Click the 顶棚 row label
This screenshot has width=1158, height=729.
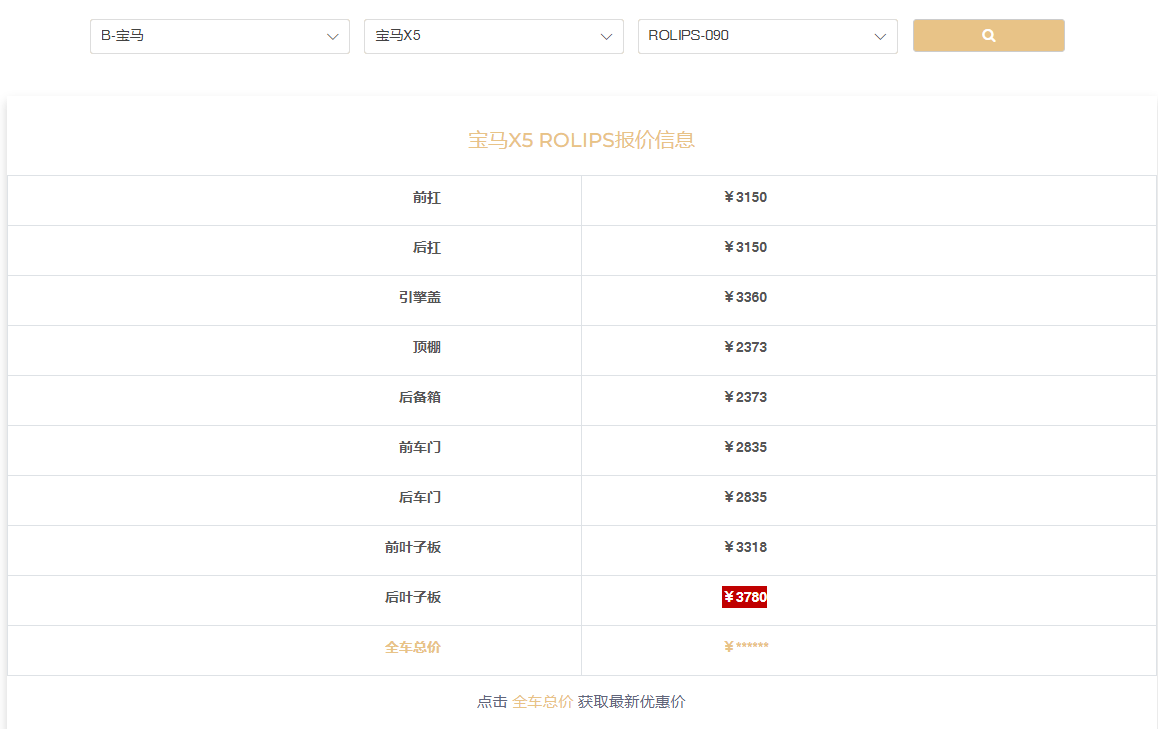click(426, 348)
